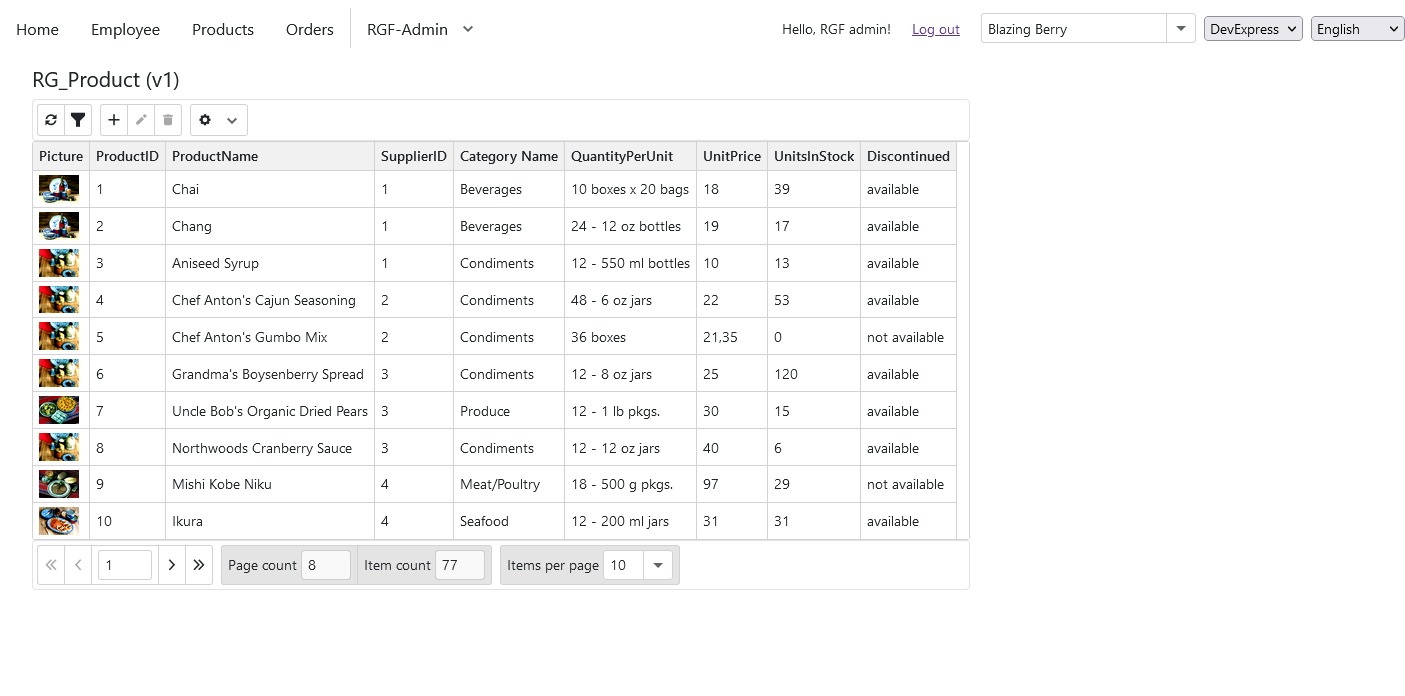Image resolution: width=1405 pixels, height=696 pixels.
Task: Open the filter funnel icon
Action: point(78,120)
